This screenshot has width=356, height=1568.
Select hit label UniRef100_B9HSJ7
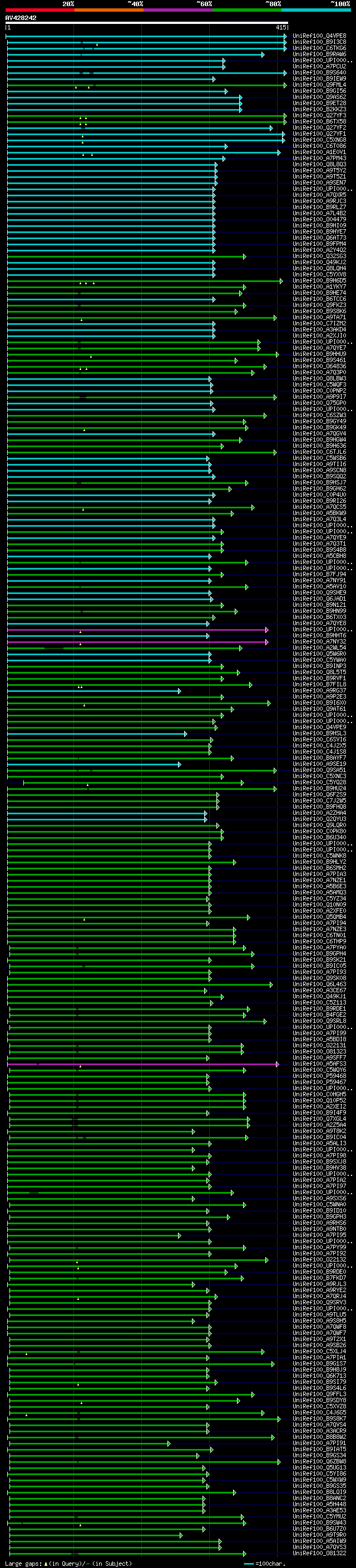point(319,483)
